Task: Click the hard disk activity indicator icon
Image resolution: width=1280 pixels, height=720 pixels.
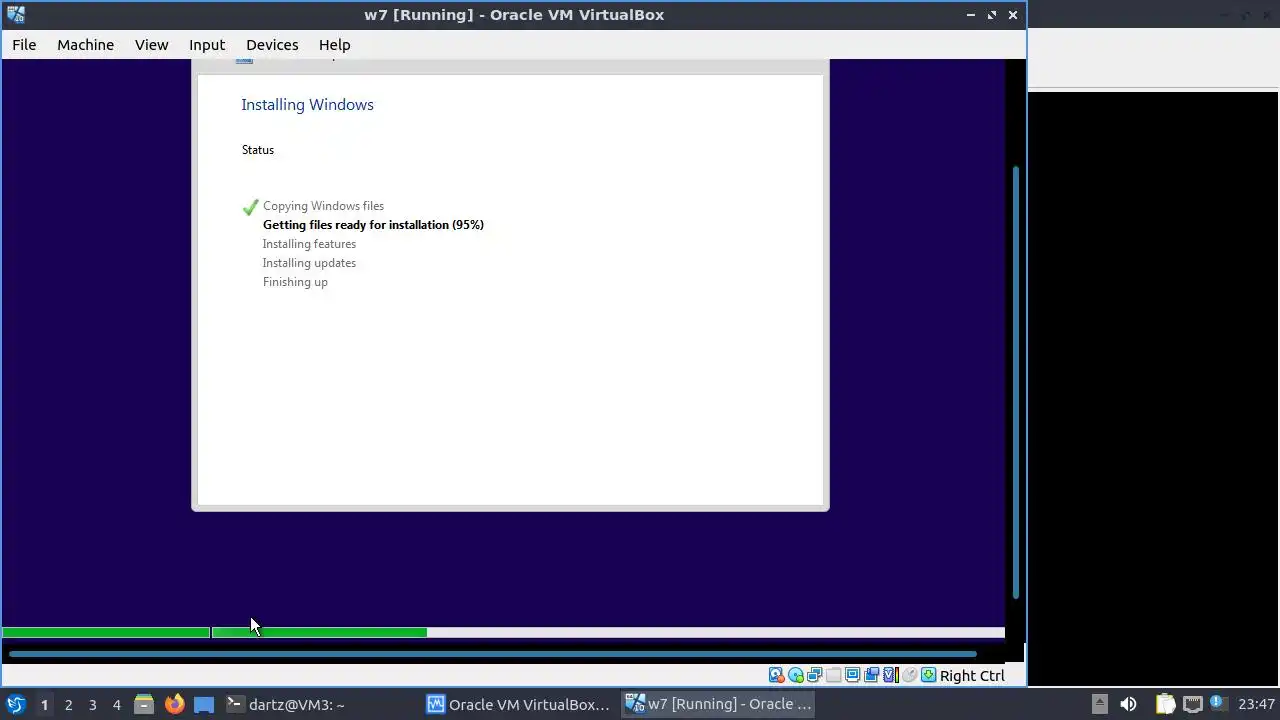Action: 777,675
